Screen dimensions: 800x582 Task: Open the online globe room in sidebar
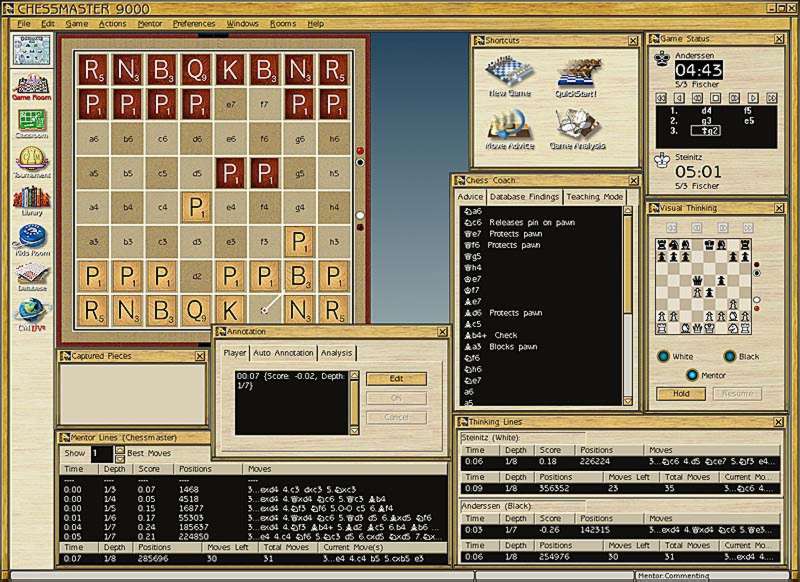pyautogui.click(x=32, y=315)
